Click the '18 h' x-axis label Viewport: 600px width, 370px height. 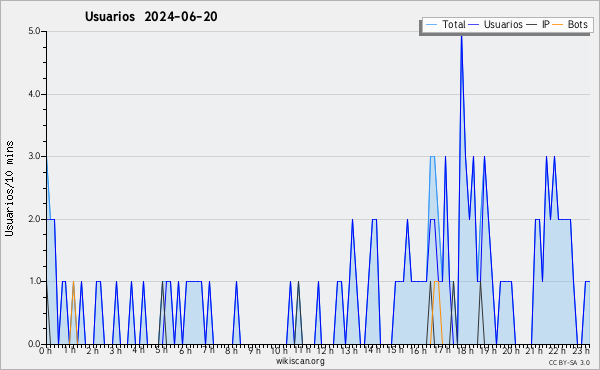tap(465, 351)
